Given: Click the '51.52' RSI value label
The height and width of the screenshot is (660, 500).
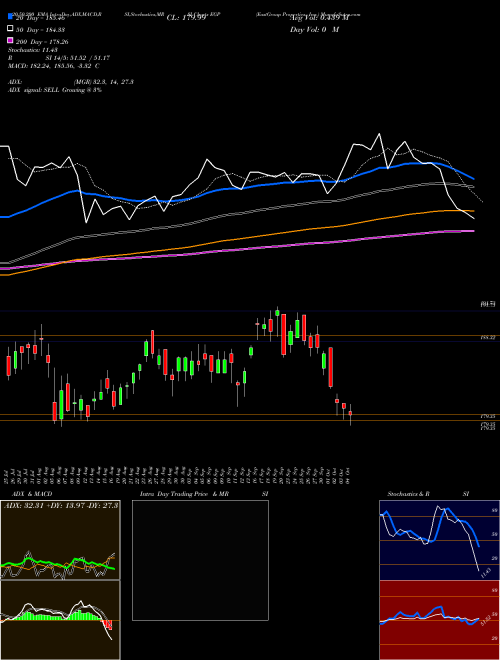Looking at the screenshot, I should (485, 621).
